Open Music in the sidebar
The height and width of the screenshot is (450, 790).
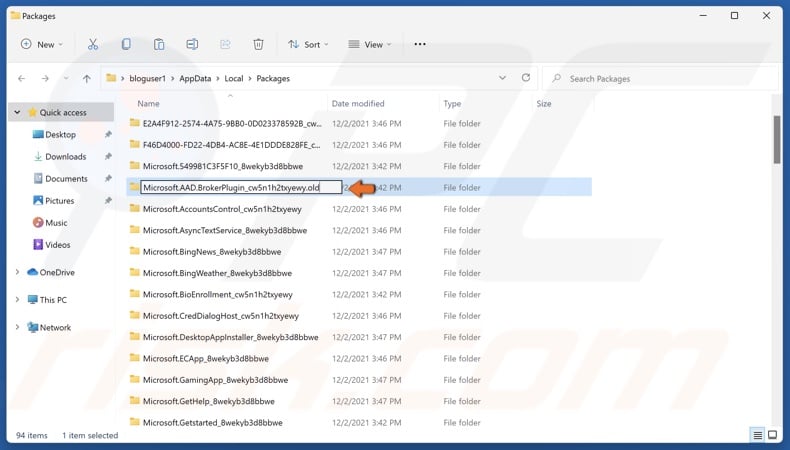[x=56, y=223]
